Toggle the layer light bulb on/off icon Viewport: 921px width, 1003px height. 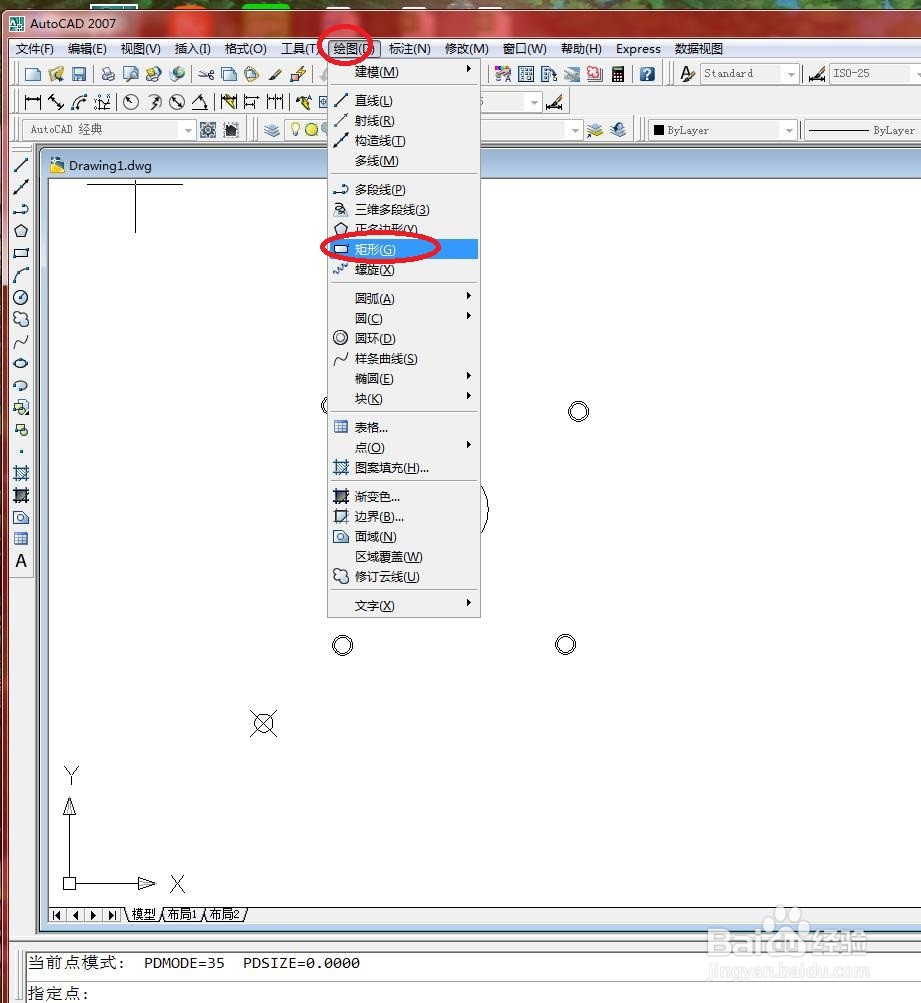tap(295, 130)
